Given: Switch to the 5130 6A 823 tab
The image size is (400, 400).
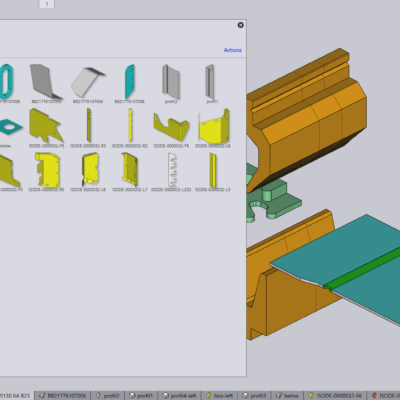Looking at the screenshot, I should click(x=16, y=396).
